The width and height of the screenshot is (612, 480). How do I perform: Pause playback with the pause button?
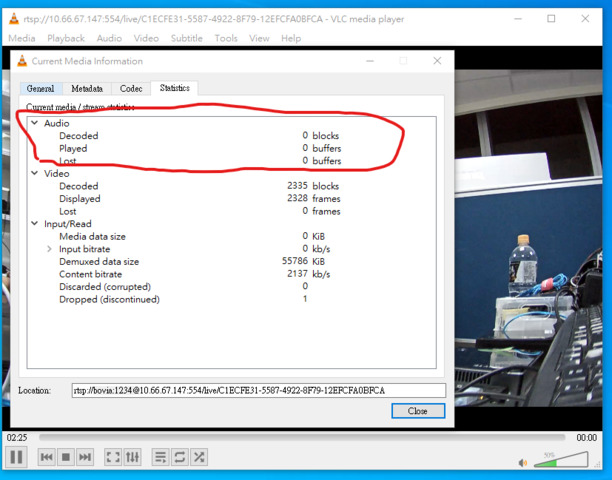pos(16,457)
